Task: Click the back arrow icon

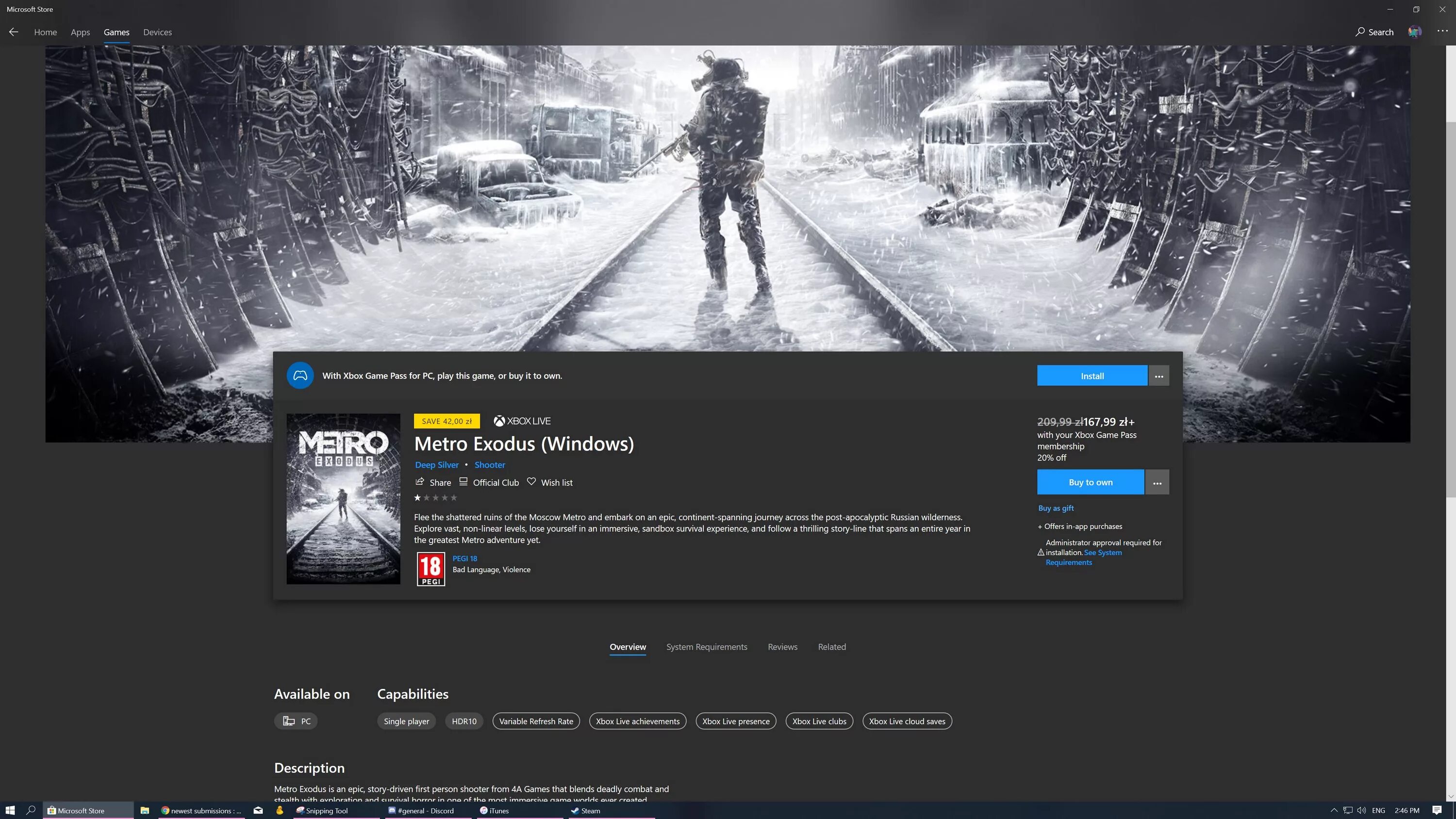Action: [14, 32]
